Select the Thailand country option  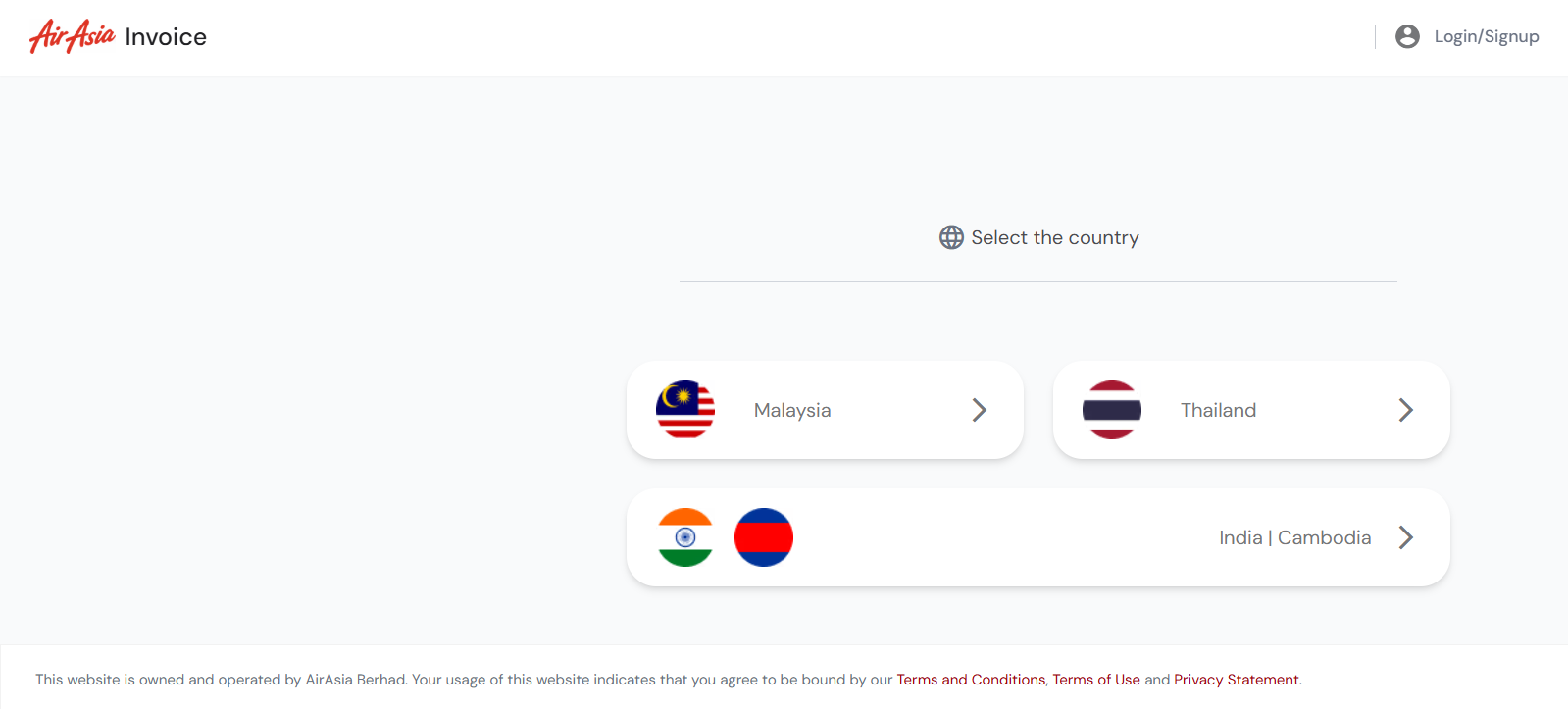click(1250, 410)
